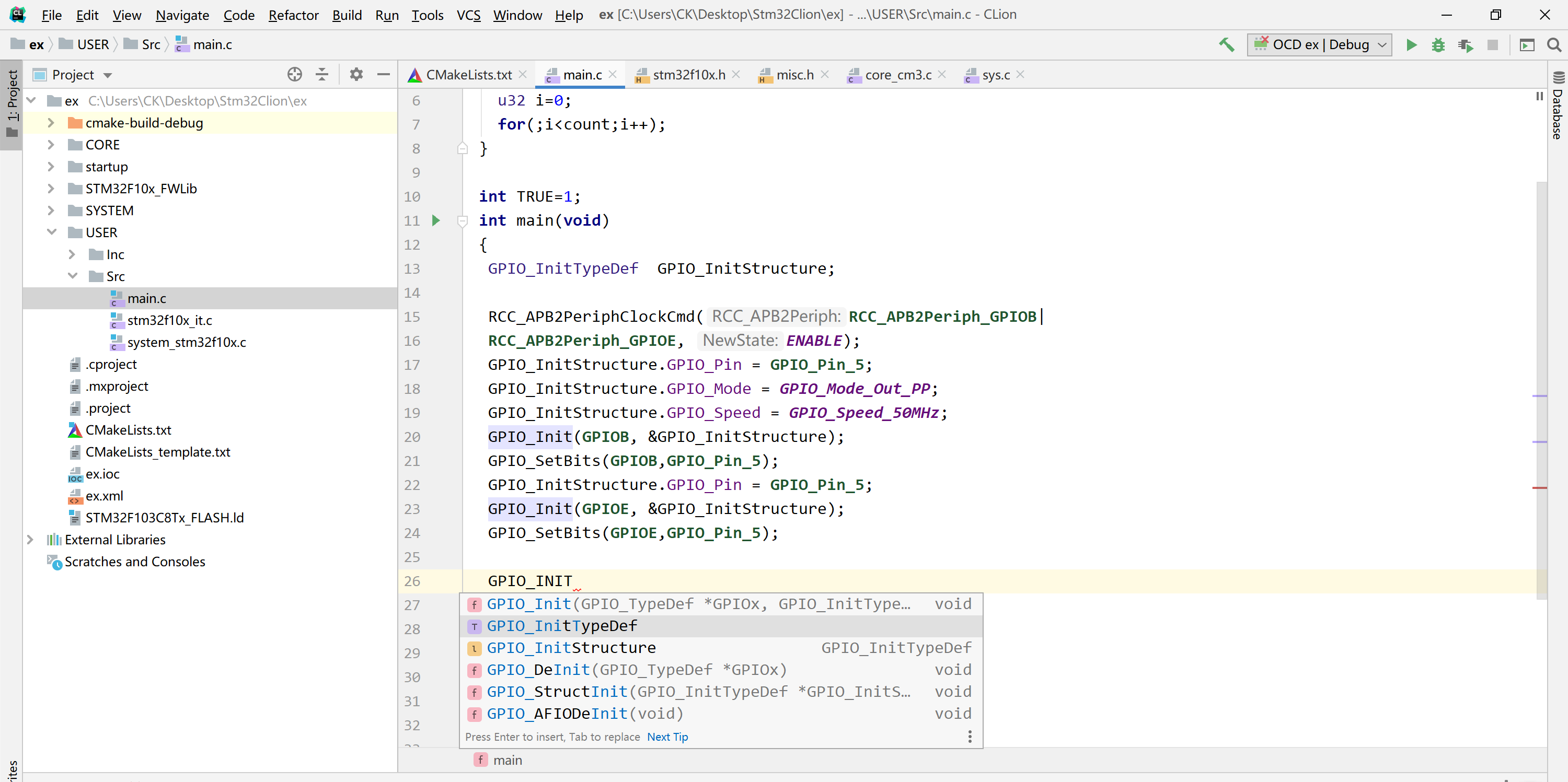This screenshot has width=1568, height=782.
Task: Open the Tools menu
Action: coord(428,15)
